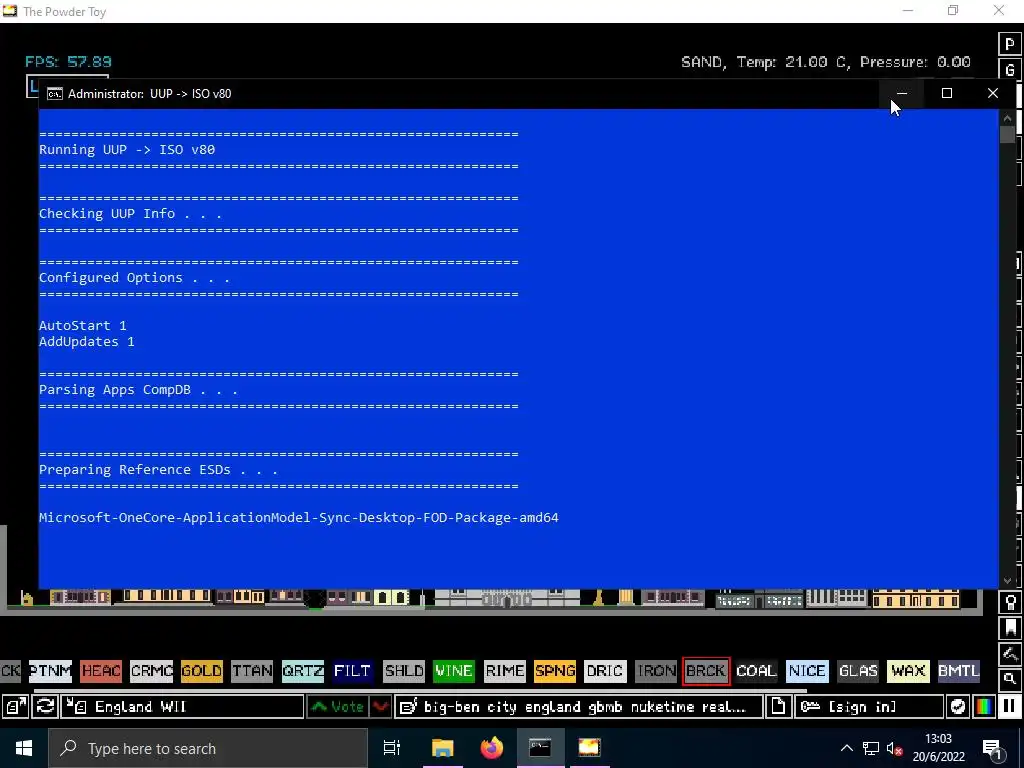Viewport: 1024px width, 768px height.
Task: Select the PTNM element
Action: [x=50, y=671]
